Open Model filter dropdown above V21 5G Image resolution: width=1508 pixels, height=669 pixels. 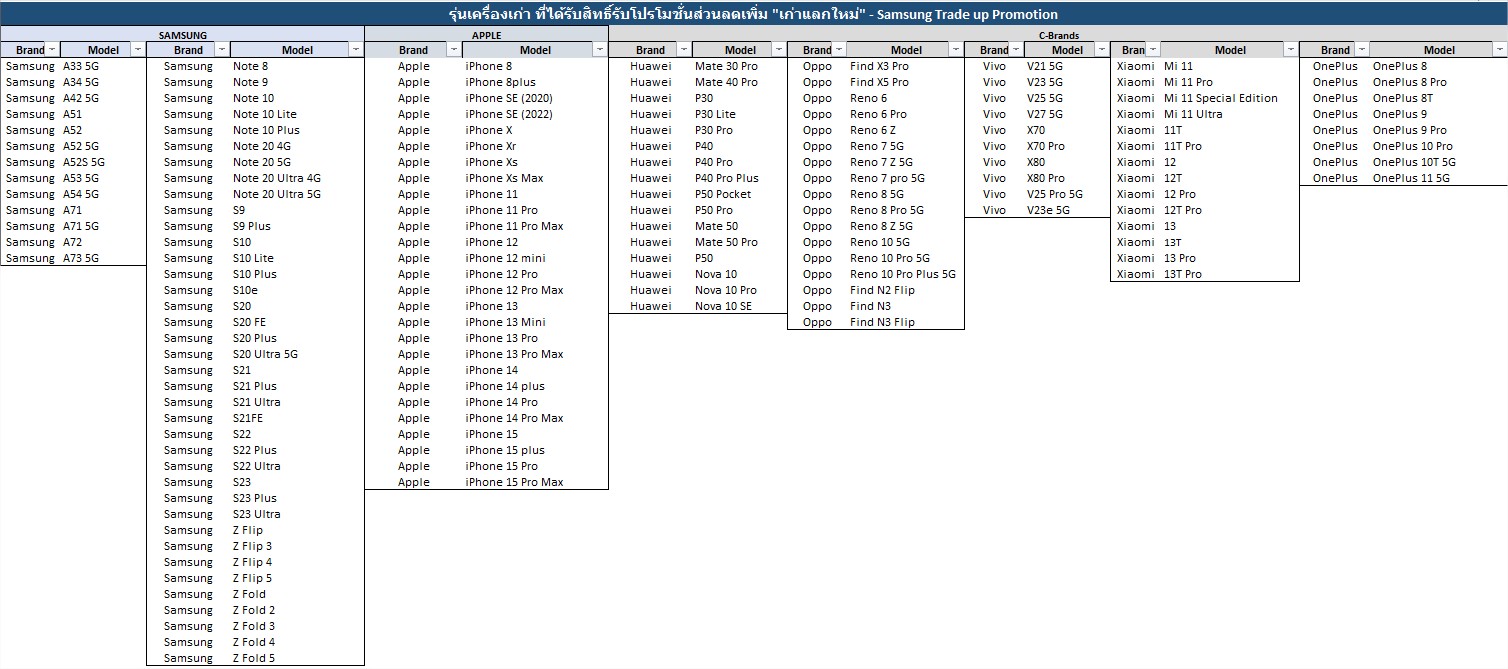tap(1102, 50)
